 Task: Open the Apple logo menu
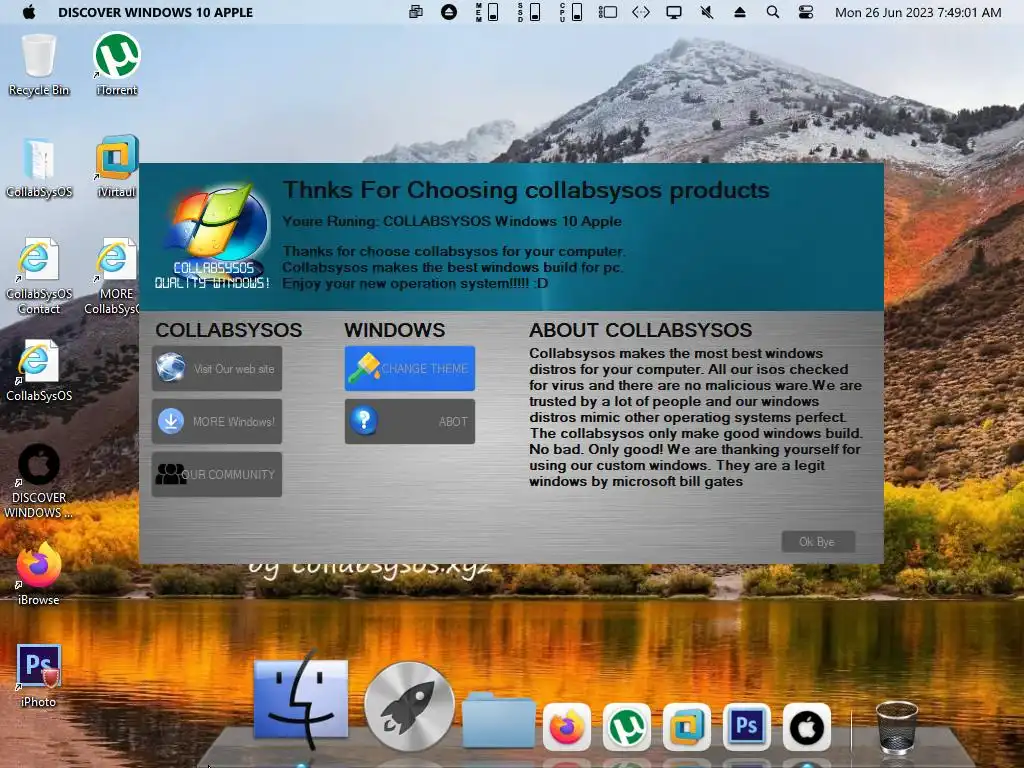point(29,12)
